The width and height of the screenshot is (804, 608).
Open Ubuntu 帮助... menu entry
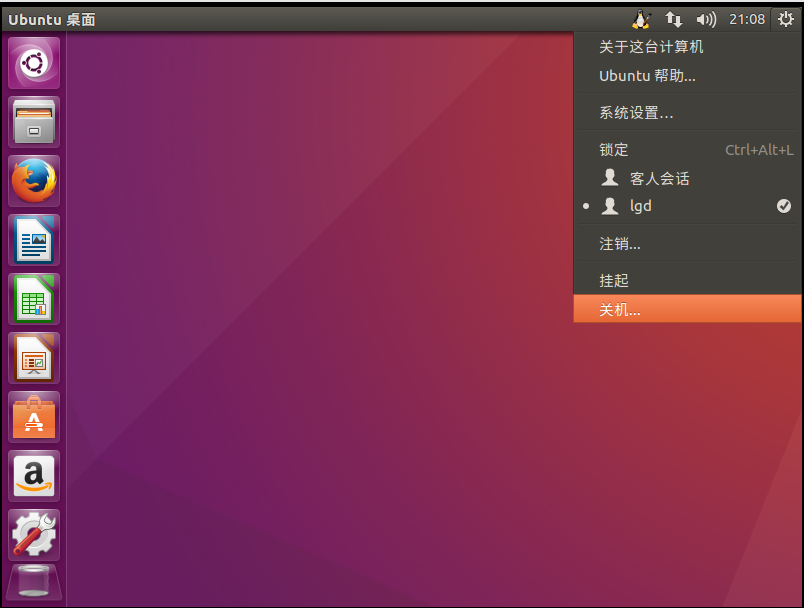(688, 76)
